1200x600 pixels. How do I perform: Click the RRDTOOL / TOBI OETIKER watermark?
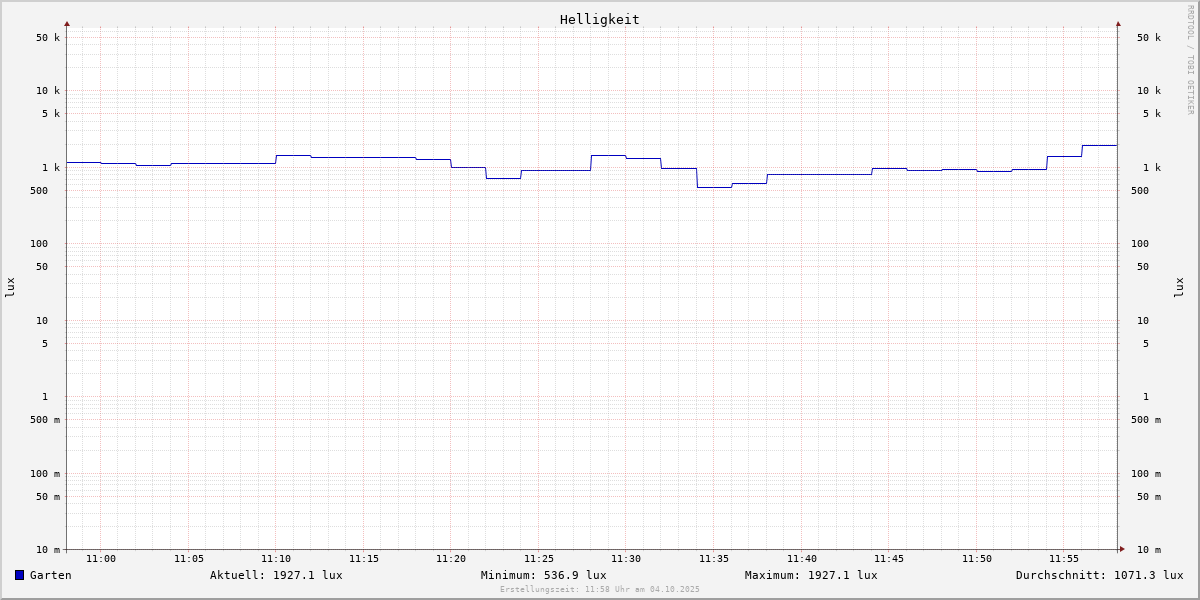[x=1190, y=60]
